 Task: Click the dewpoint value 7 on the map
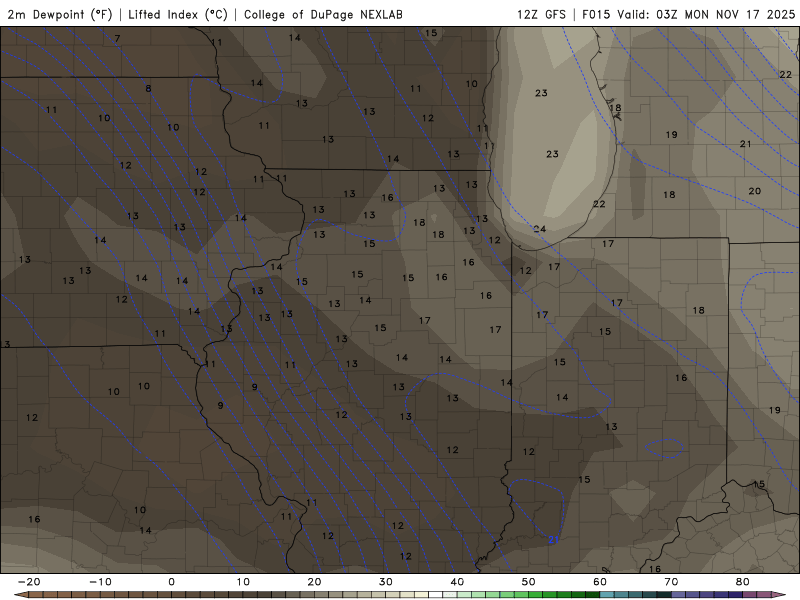tap(118, 38)
